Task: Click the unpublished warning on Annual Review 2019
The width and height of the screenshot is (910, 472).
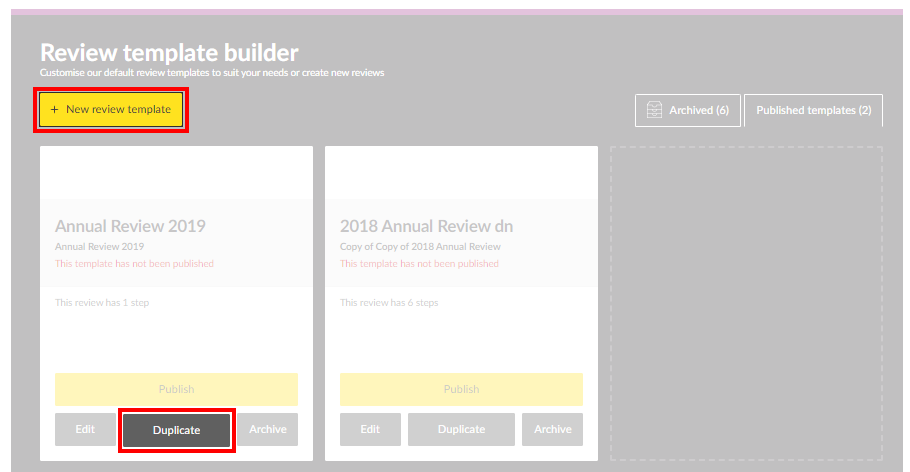Action: point(134,264)
